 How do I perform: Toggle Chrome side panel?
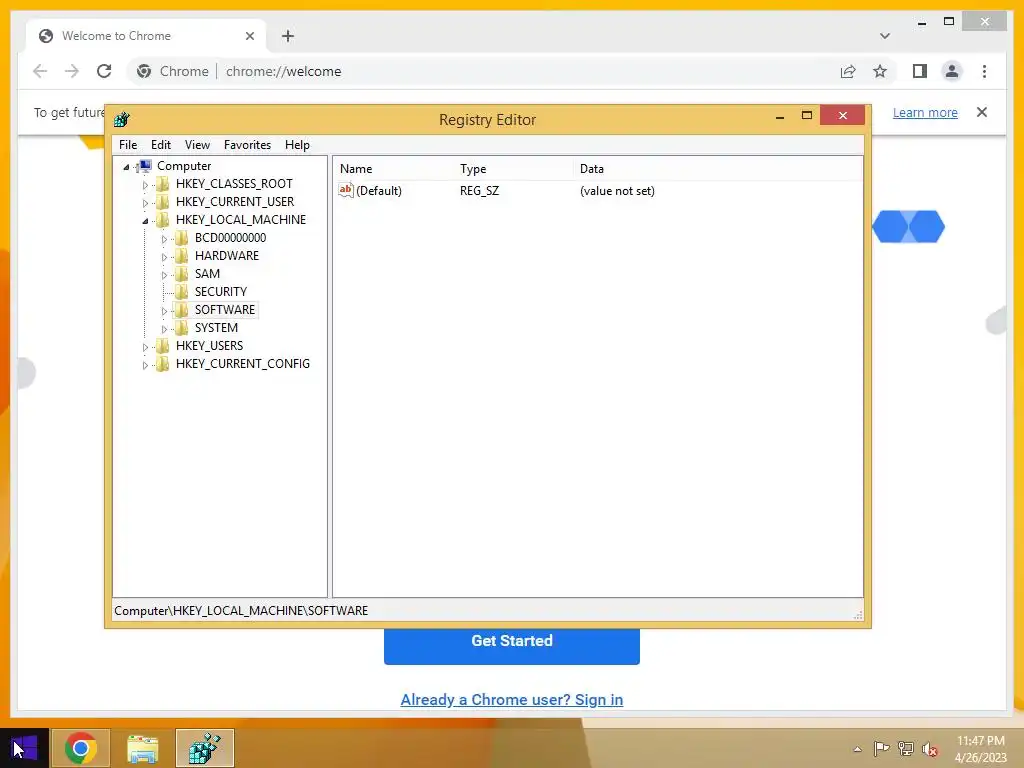920,71
